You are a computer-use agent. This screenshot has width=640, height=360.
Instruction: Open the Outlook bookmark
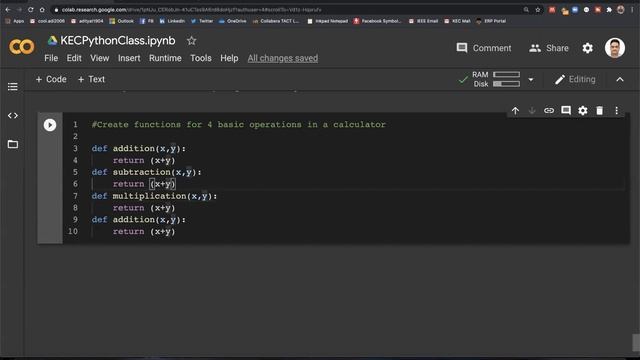click(122, 21)
